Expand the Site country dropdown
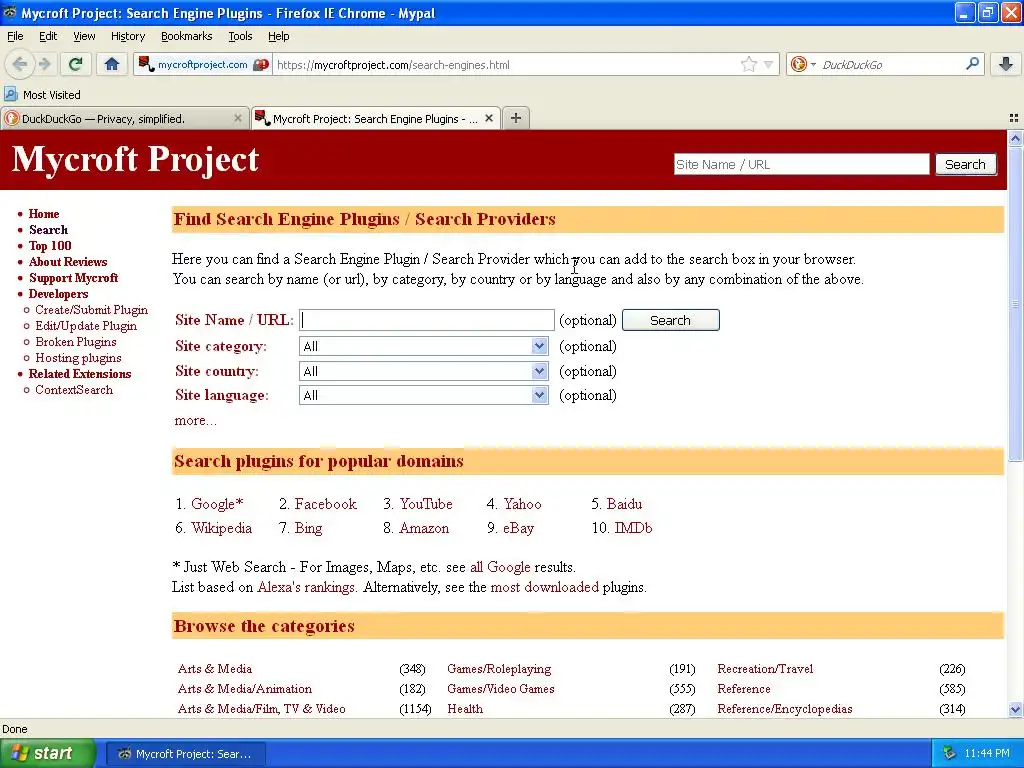This screenshot has width=1024, height=768. (423, 371)
